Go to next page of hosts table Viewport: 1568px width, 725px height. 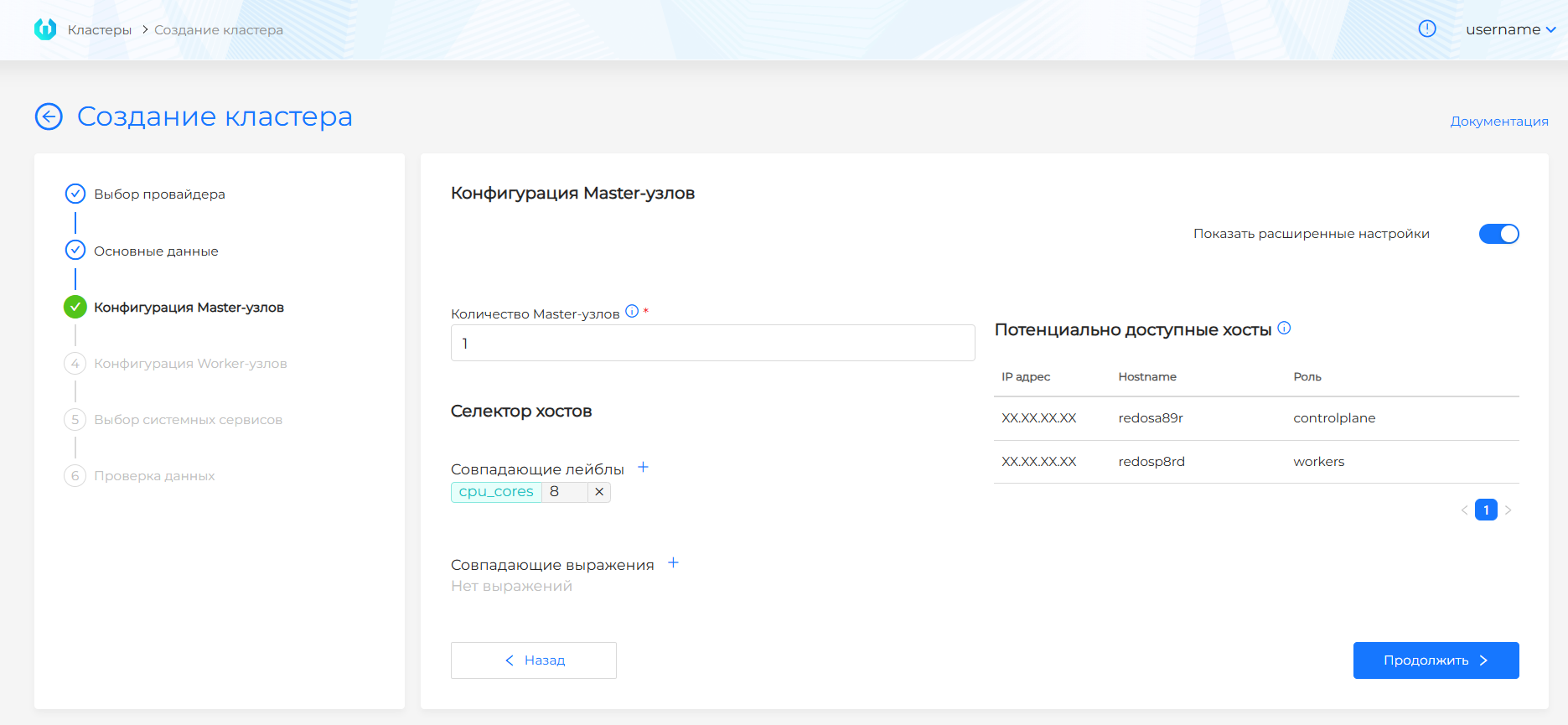point(1508,510)
